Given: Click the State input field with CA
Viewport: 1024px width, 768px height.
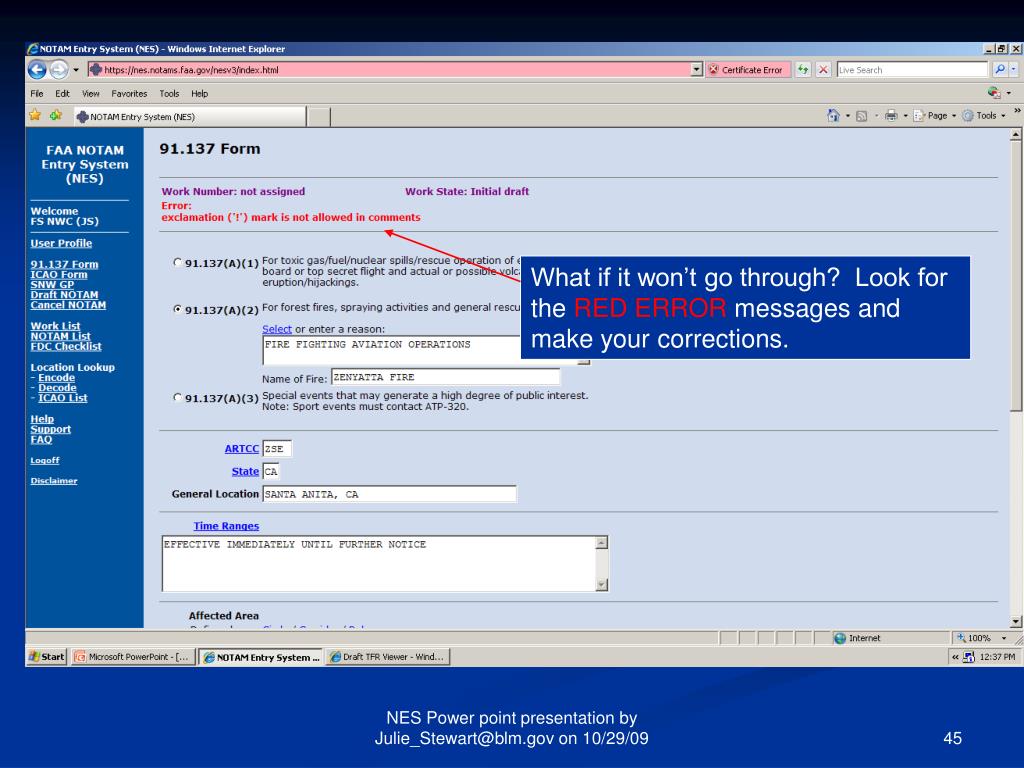Looking at the screenshot, I should pos(271,472).
